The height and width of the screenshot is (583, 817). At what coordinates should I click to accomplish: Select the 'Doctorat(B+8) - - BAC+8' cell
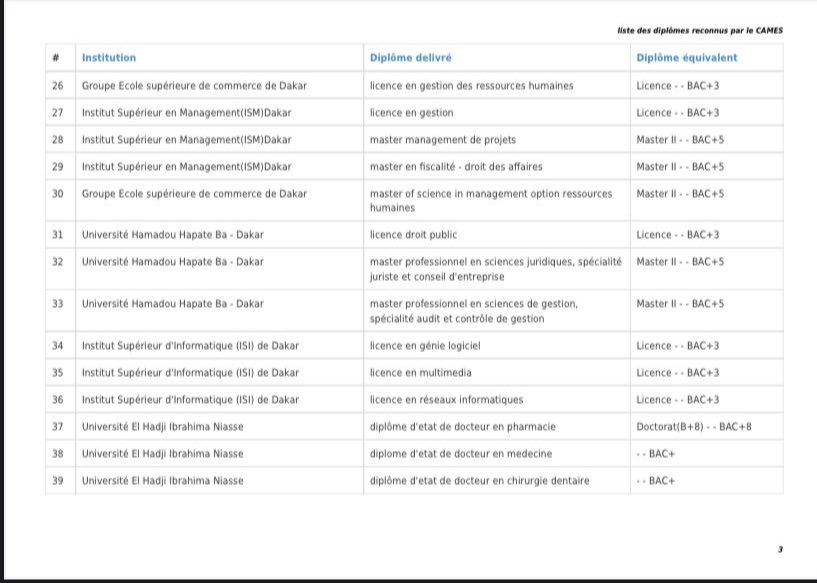pos(694,427)
